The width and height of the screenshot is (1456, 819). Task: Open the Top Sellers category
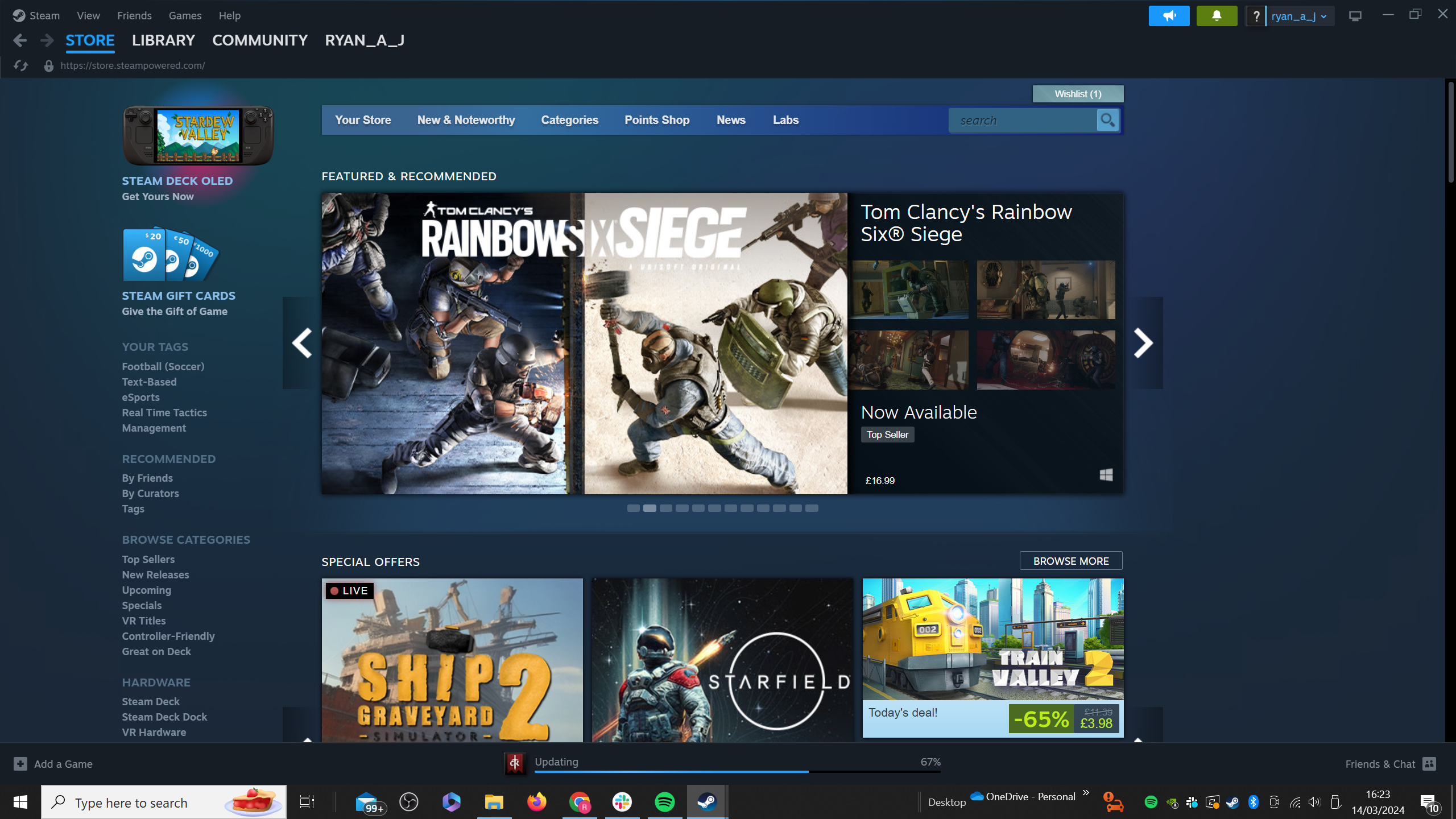(148, 559)
